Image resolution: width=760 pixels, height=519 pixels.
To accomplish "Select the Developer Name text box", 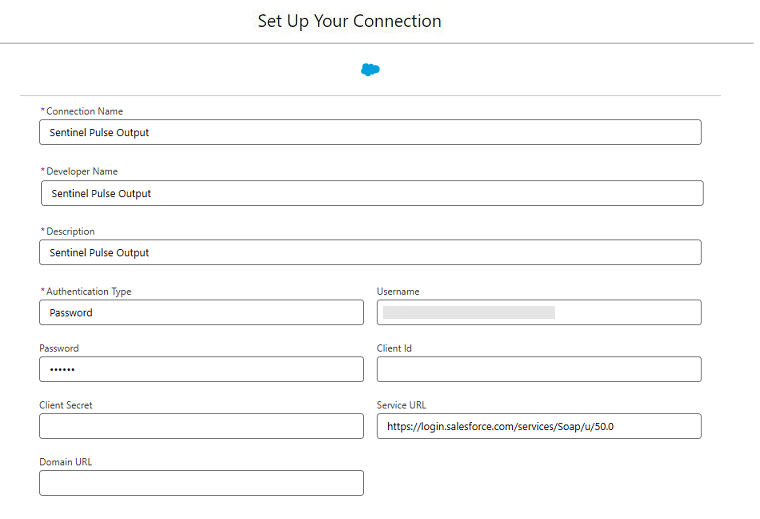I will pyautogui.click(x=372, y=193).
